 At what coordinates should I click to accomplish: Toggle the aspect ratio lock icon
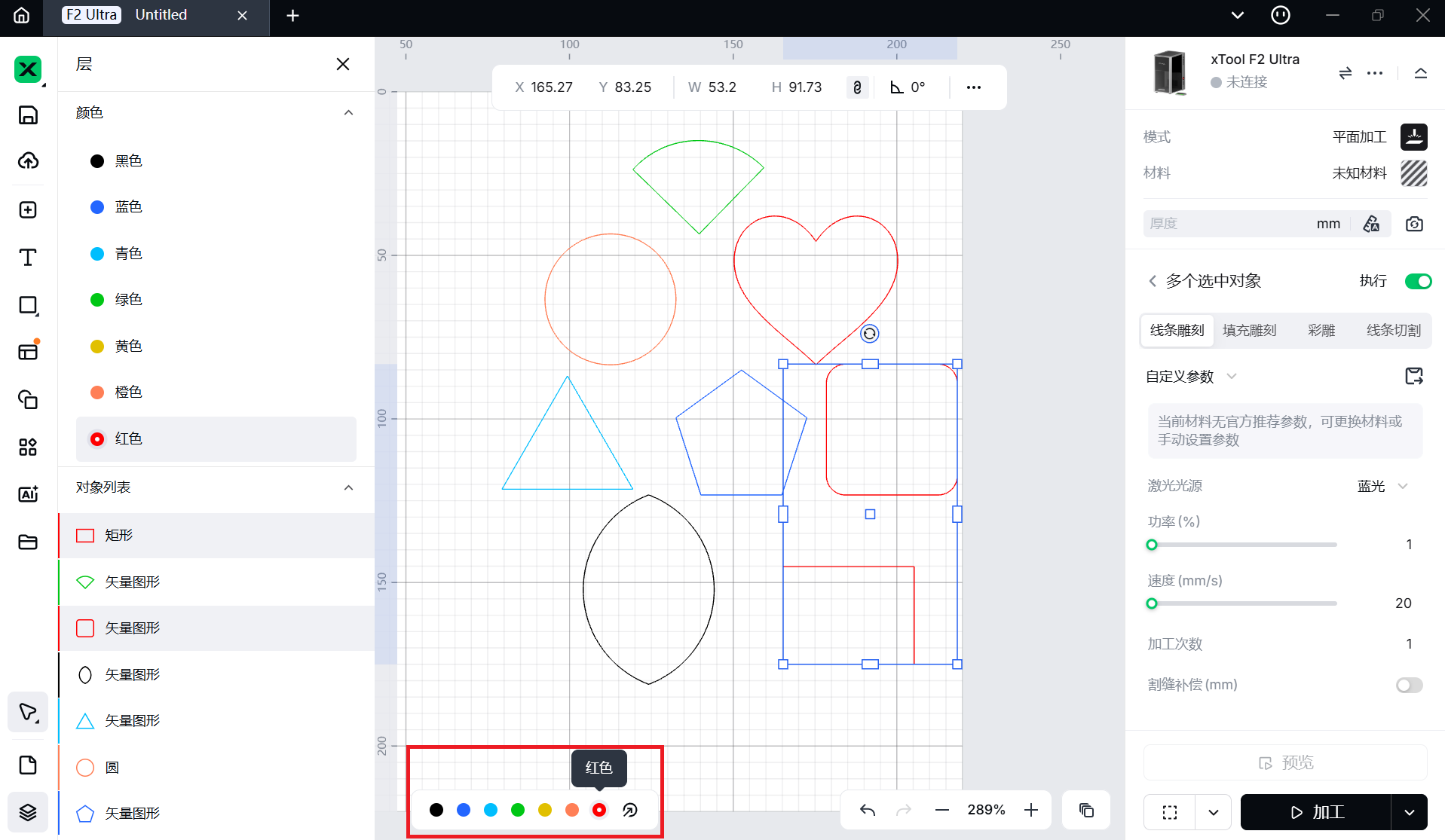pos(857,87)
